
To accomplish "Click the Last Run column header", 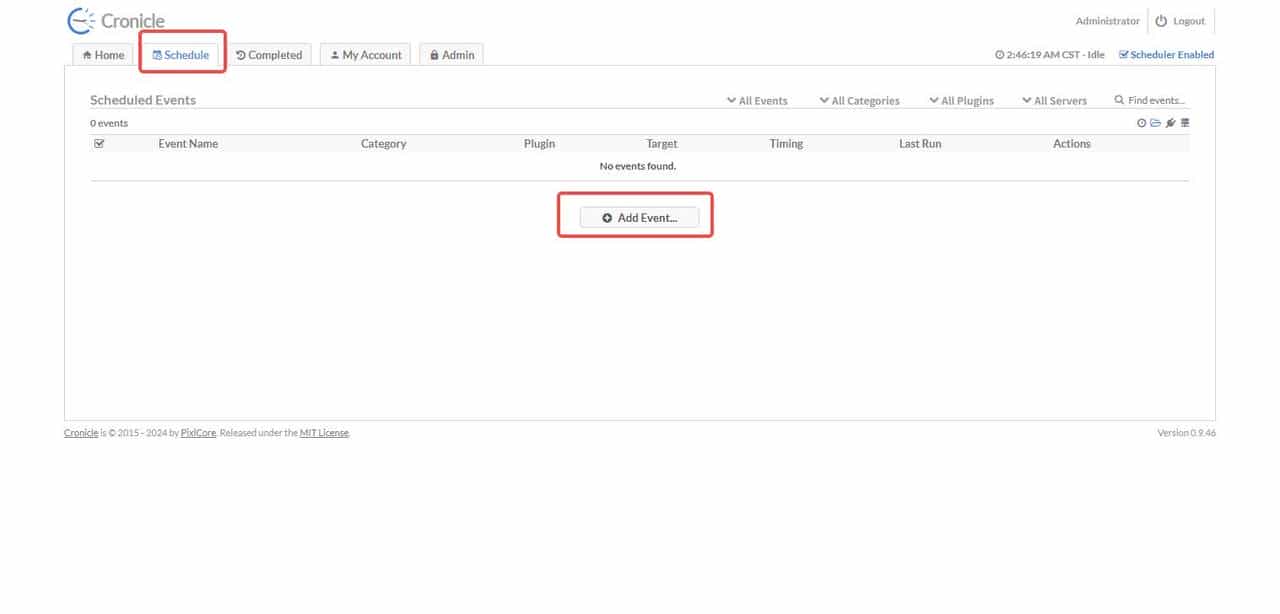I will [x=920, y=143].
